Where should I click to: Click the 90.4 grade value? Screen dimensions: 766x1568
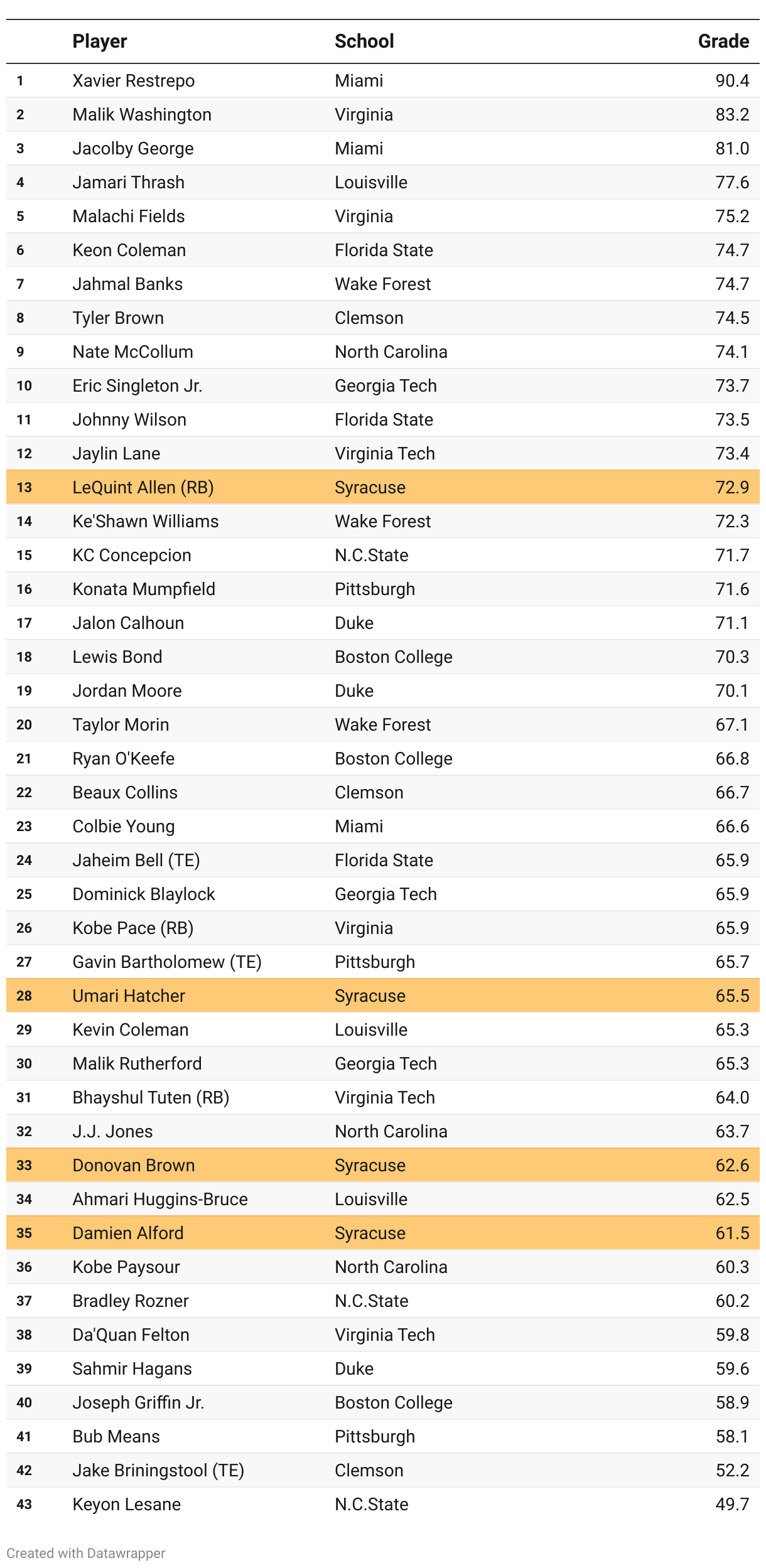(732, 80)
